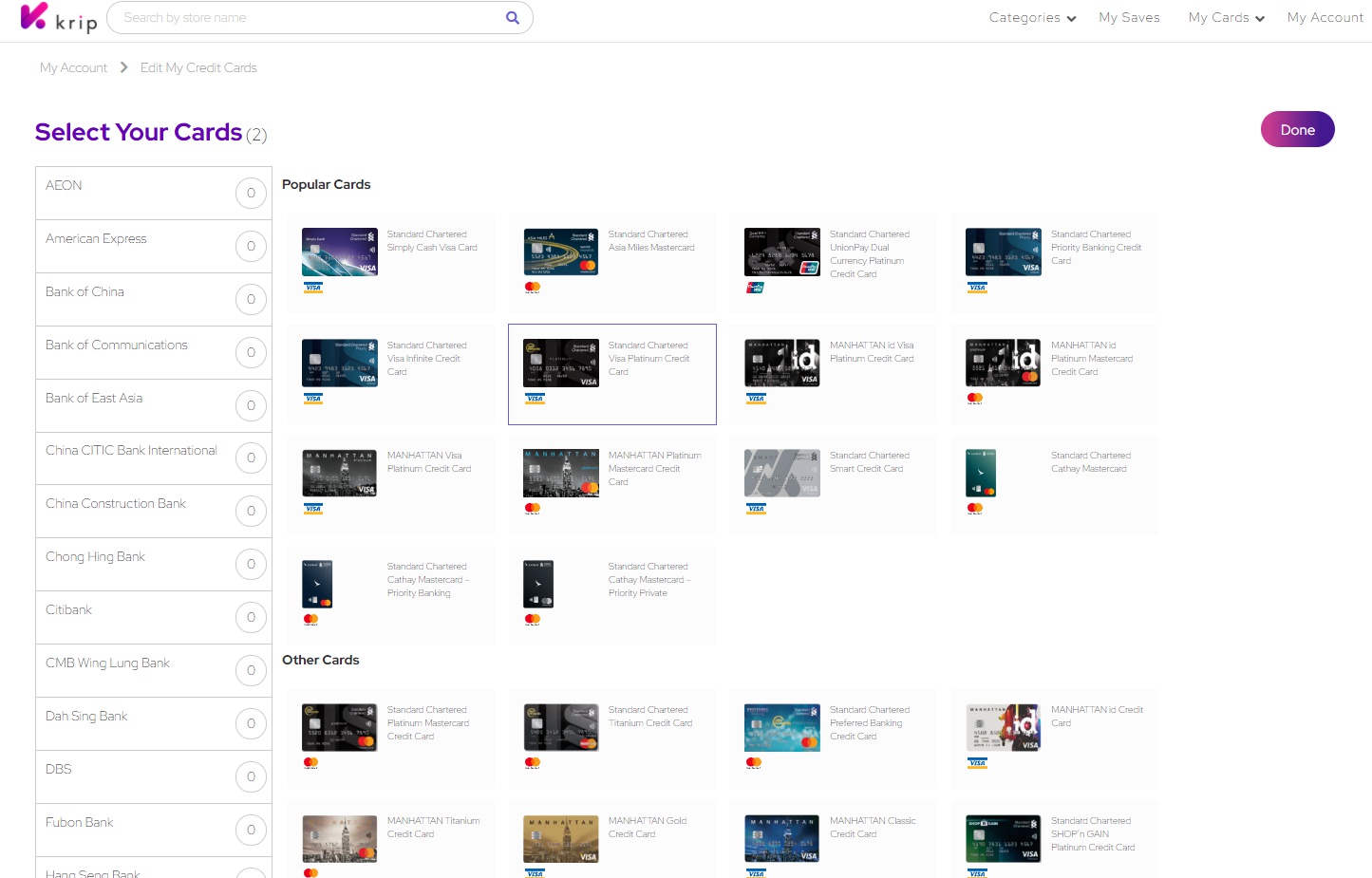
Task: Click Edit My Credit Cards breadcrumb
Action: pyautogui.click(x=198, y=67)
